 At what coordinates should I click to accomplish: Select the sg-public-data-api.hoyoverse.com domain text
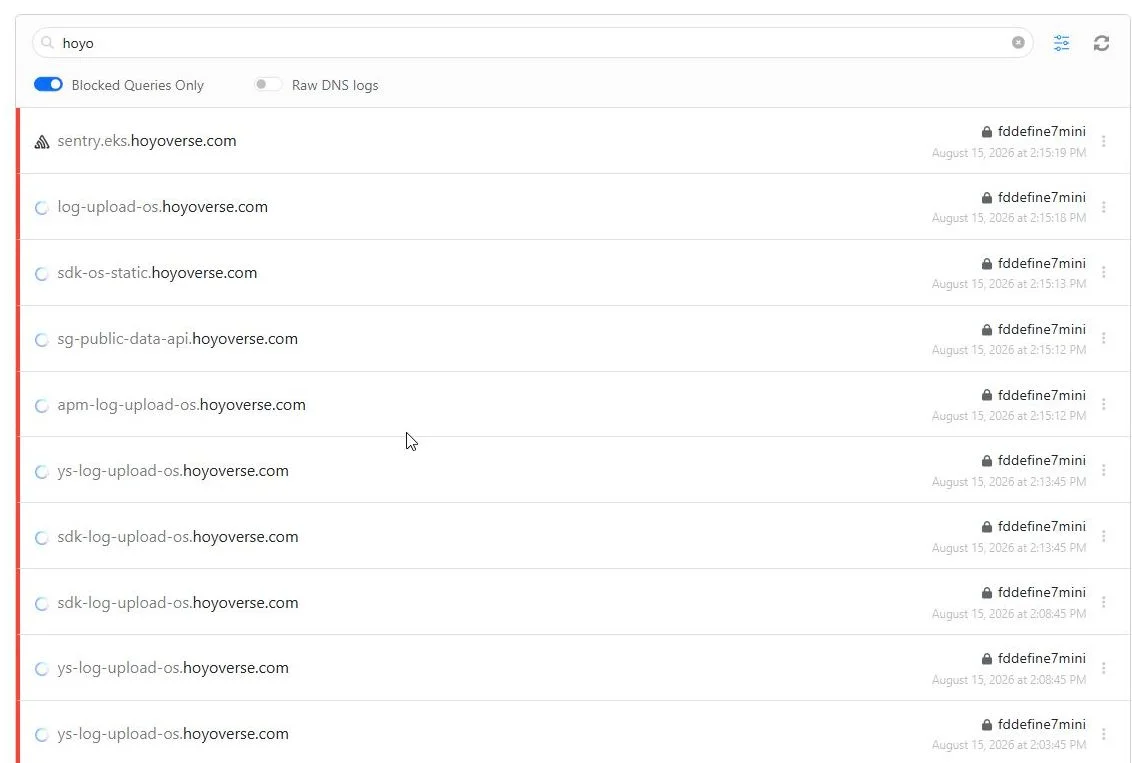coord(178,339)
